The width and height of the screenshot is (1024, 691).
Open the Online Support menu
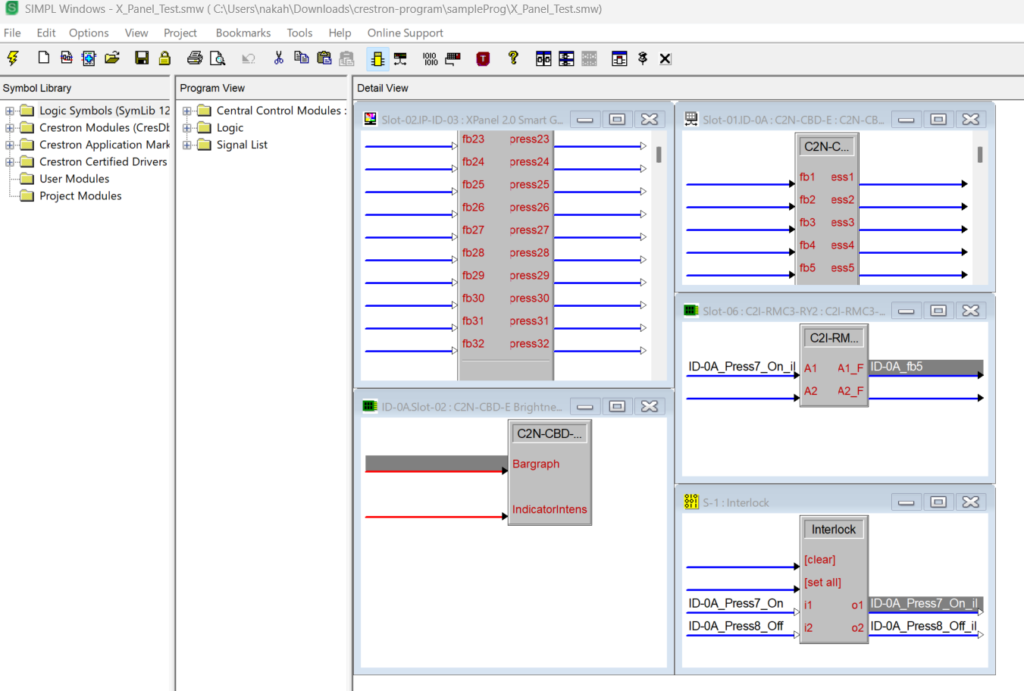(405, 33)
